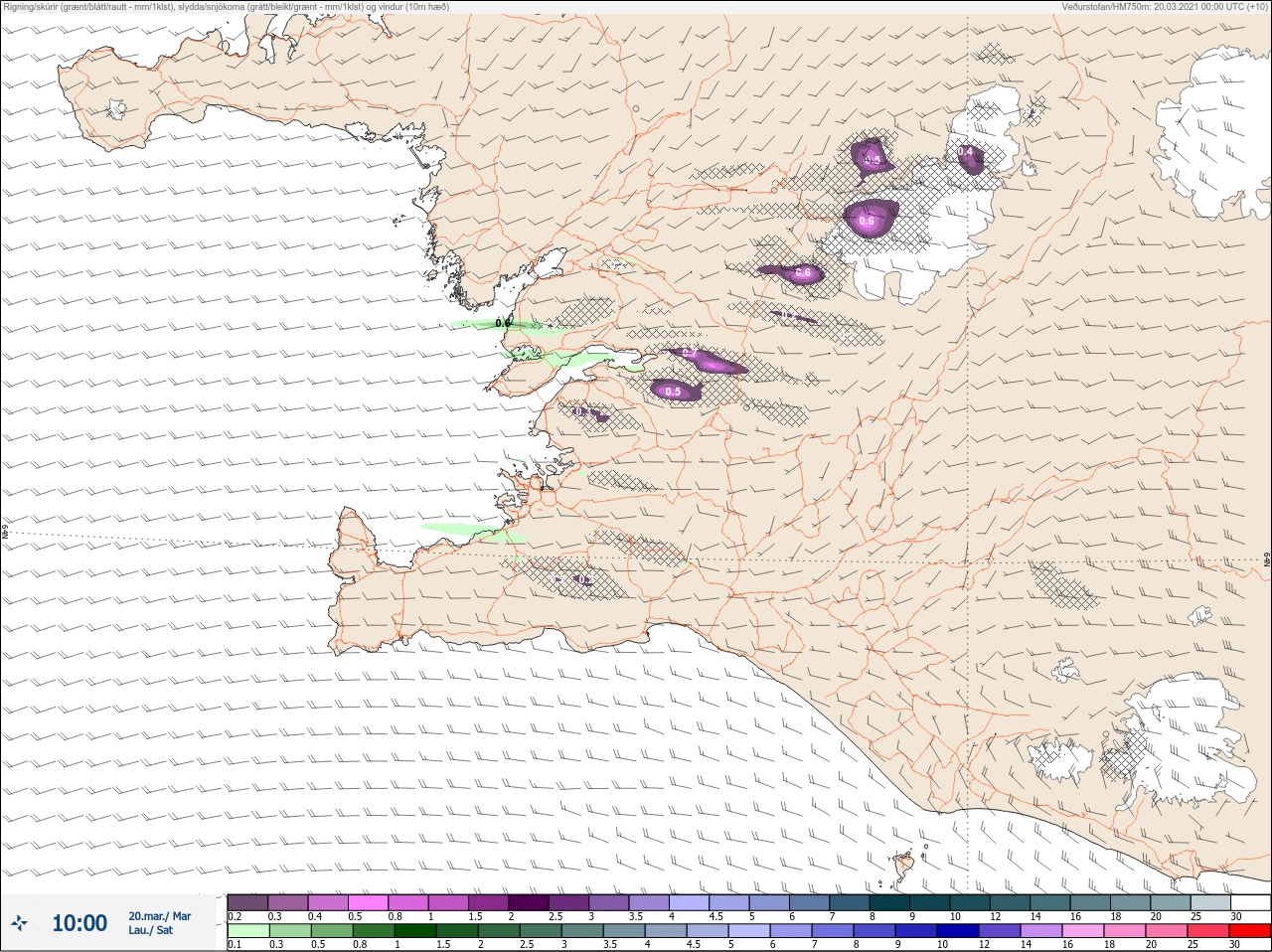Pick the pale green bottom-row swatch at 0.1
Viewport: 1272px width, 952px height.
247,931
